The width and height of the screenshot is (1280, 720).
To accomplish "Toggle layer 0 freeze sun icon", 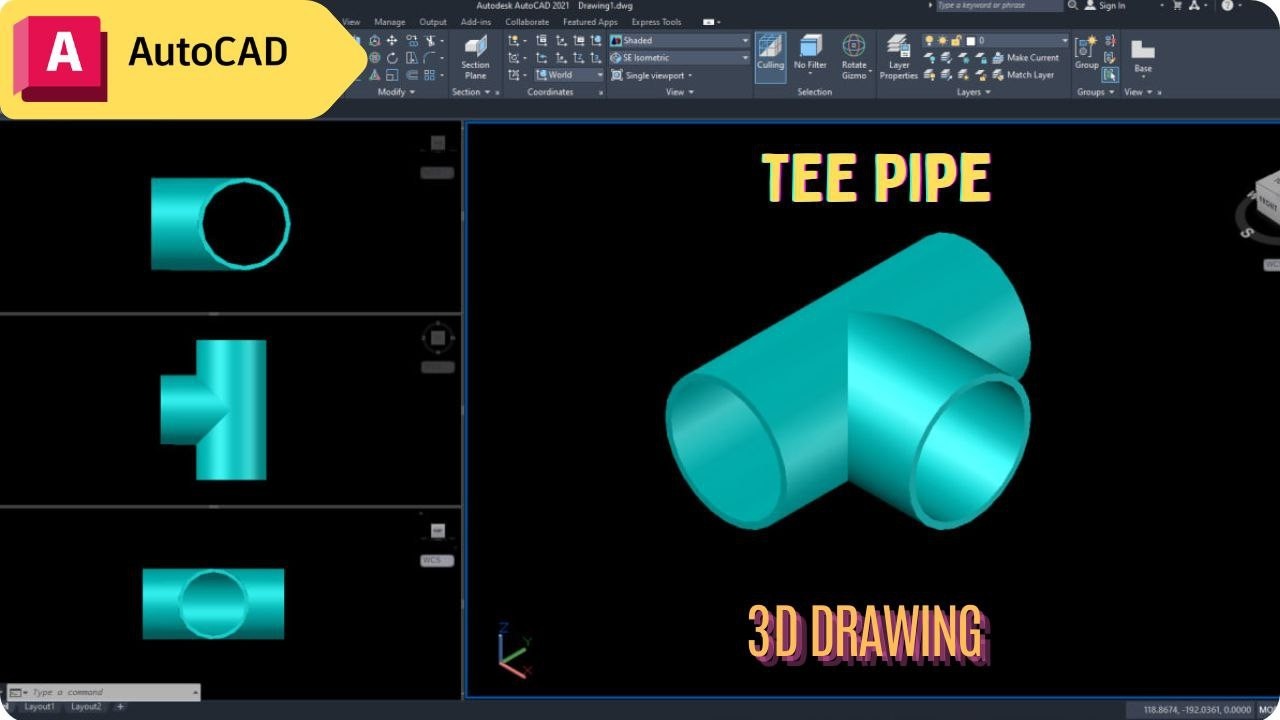I will pyautogui.click(x=943, y=40).
